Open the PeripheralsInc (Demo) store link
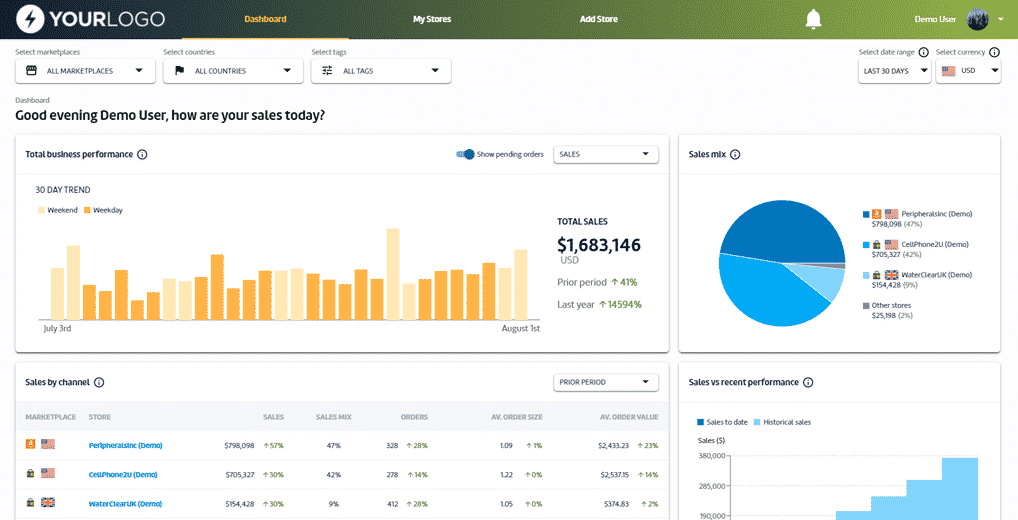Screen dimensions: 1018x520 125,445
